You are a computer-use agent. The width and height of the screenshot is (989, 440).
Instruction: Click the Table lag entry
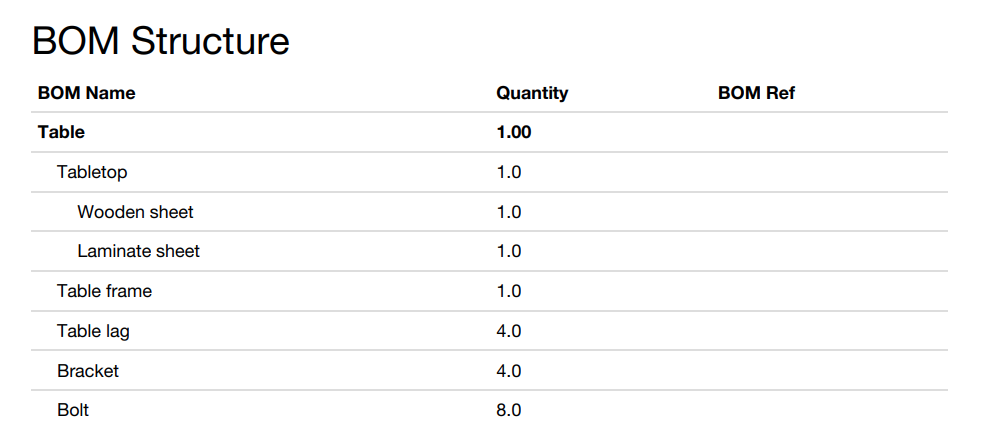[x=93, y=331]
